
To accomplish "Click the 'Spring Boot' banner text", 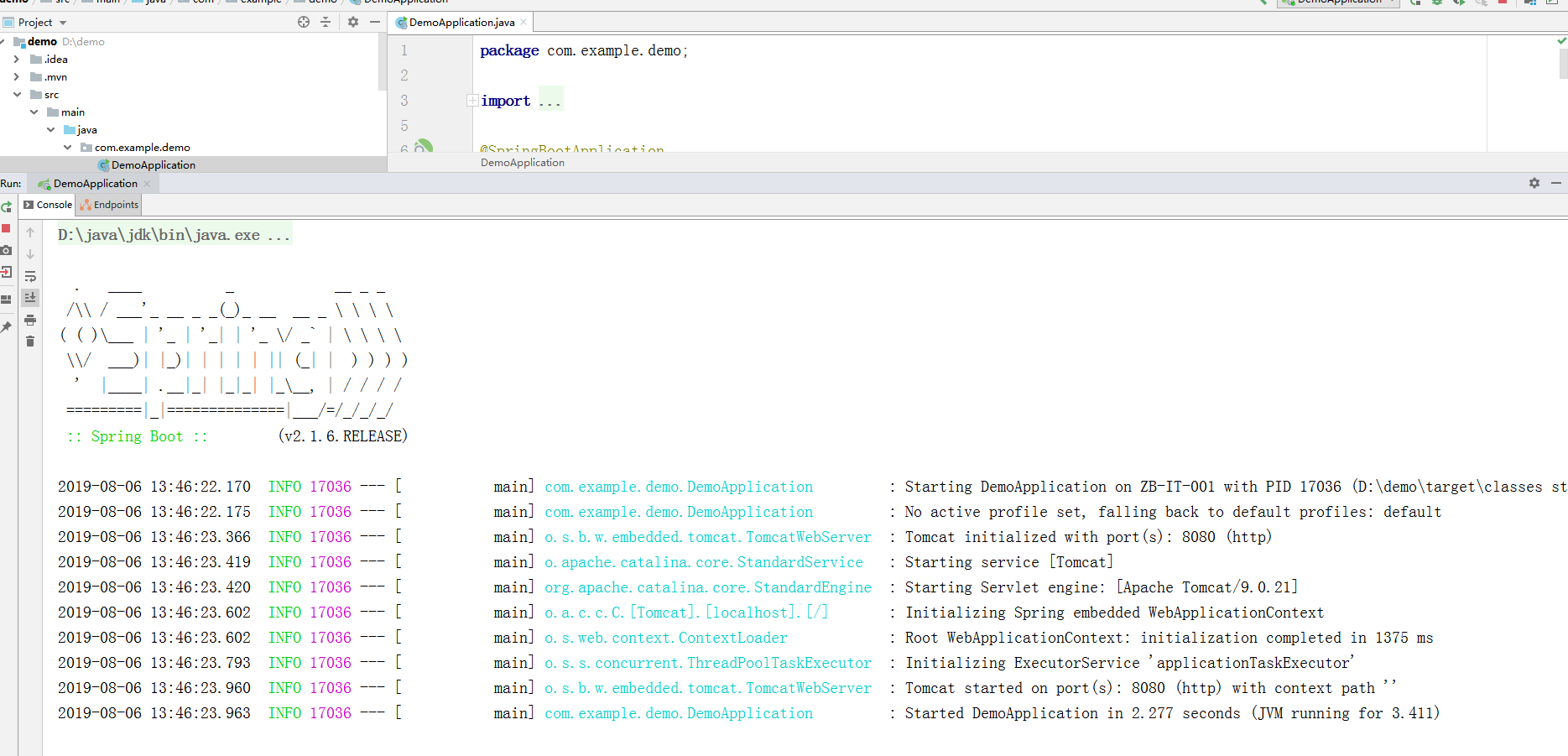I will tap(137, 436).
